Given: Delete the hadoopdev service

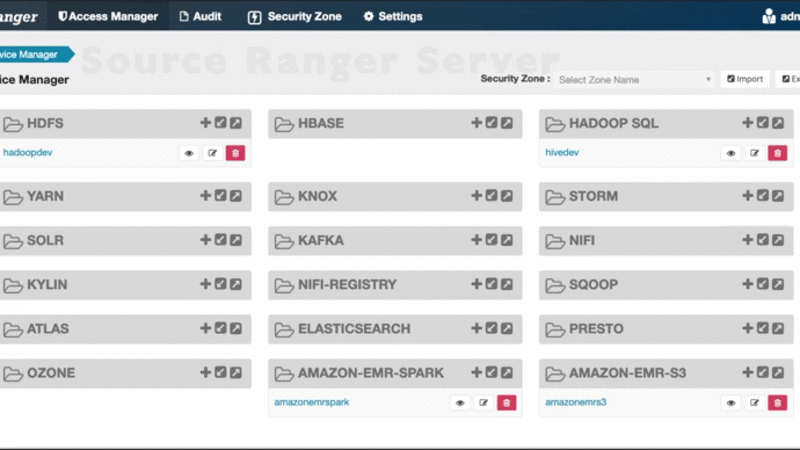Looking at the screenshot, I should (235, 153).
